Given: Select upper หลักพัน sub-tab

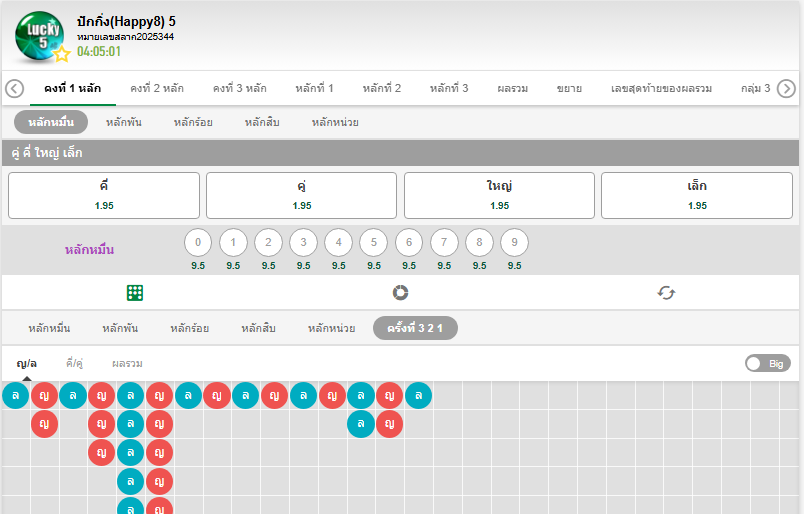Looking at the screenshot, I should 124,122.
